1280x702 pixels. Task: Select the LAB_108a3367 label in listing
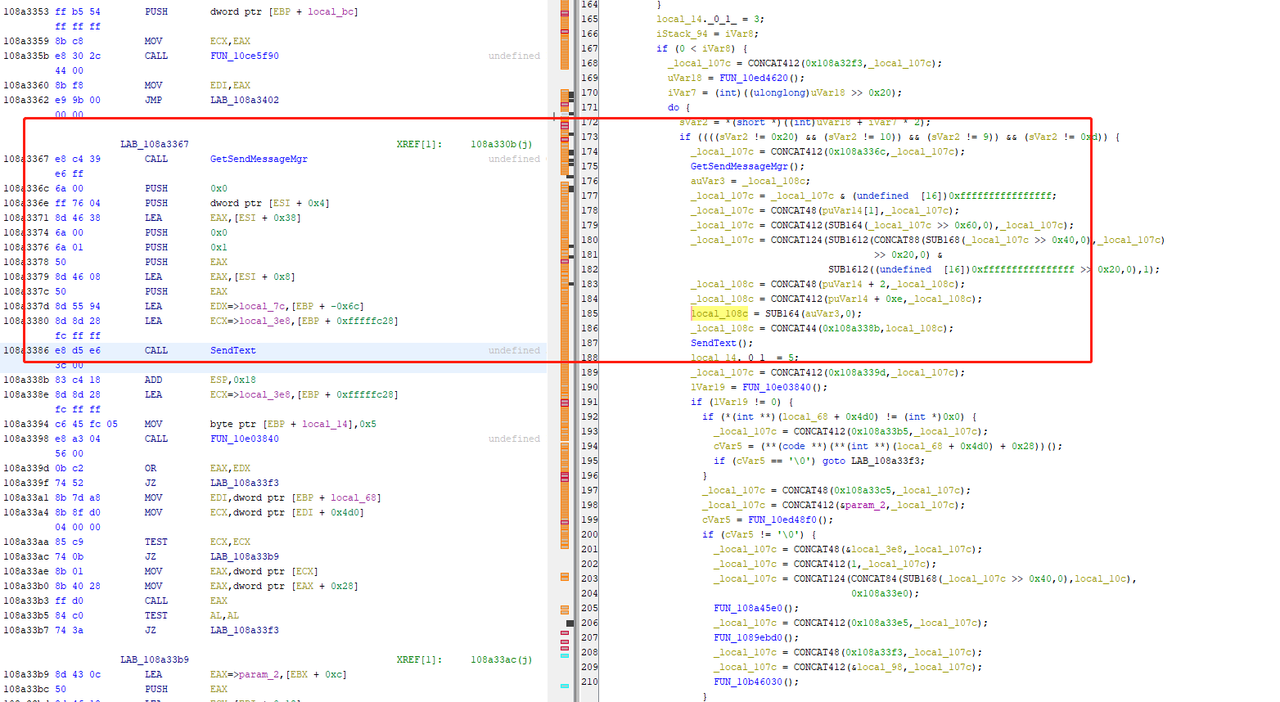[x=154, y=144]
